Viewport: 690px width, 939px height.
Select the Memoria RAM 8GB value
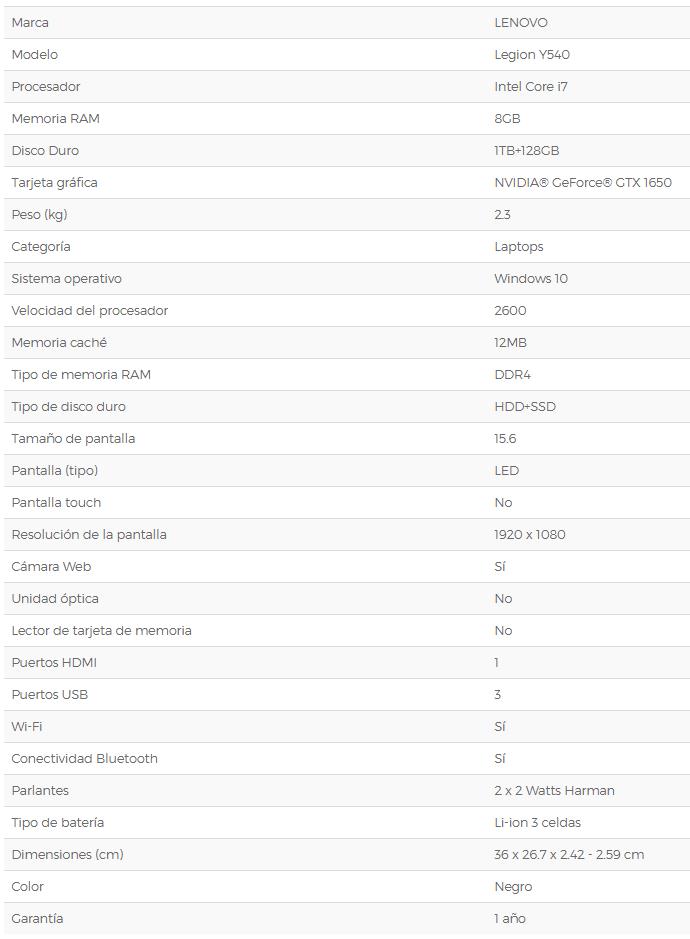coord(507,119)
